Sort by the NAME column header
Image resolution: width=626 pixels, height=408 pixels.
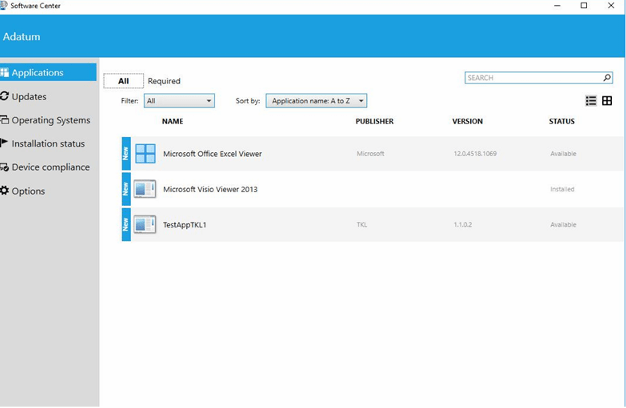click(172, 122)
